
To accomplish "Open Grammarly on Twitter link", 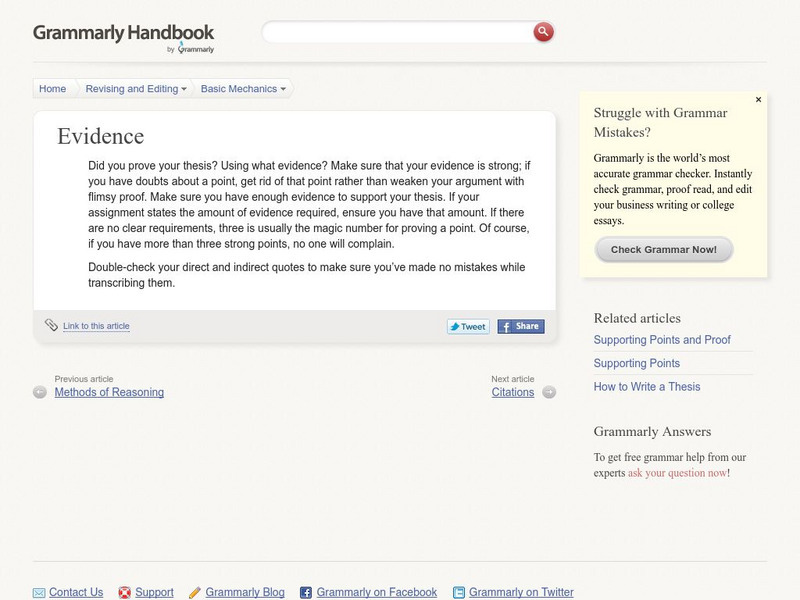I will tap(521, 592).
